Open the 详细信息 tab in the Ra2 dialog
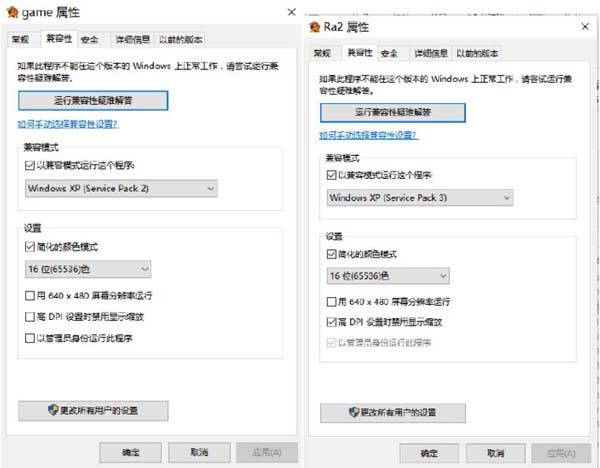 tap(430, 53)
